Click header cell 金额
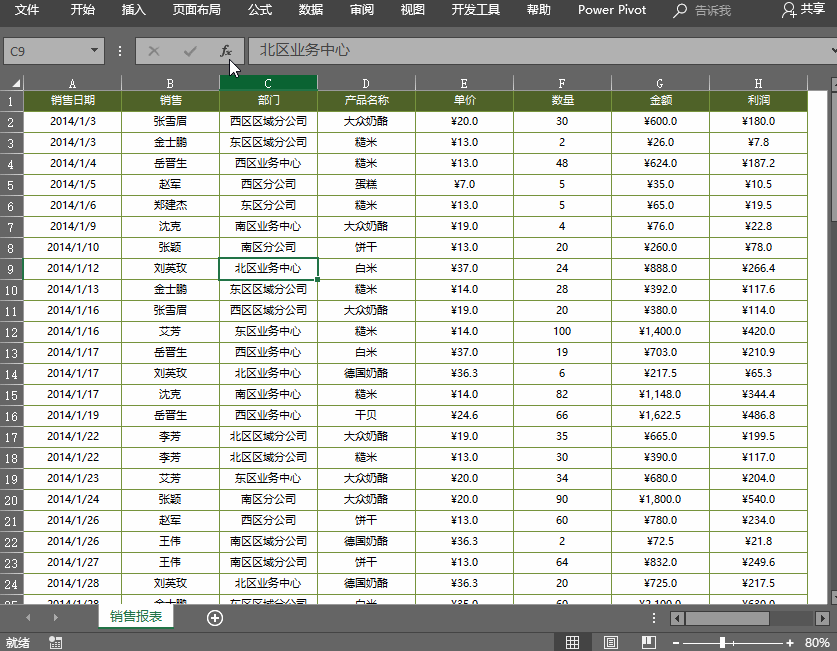Image resolution: width=837 pixels, height=651 pixels. (660, 100)
